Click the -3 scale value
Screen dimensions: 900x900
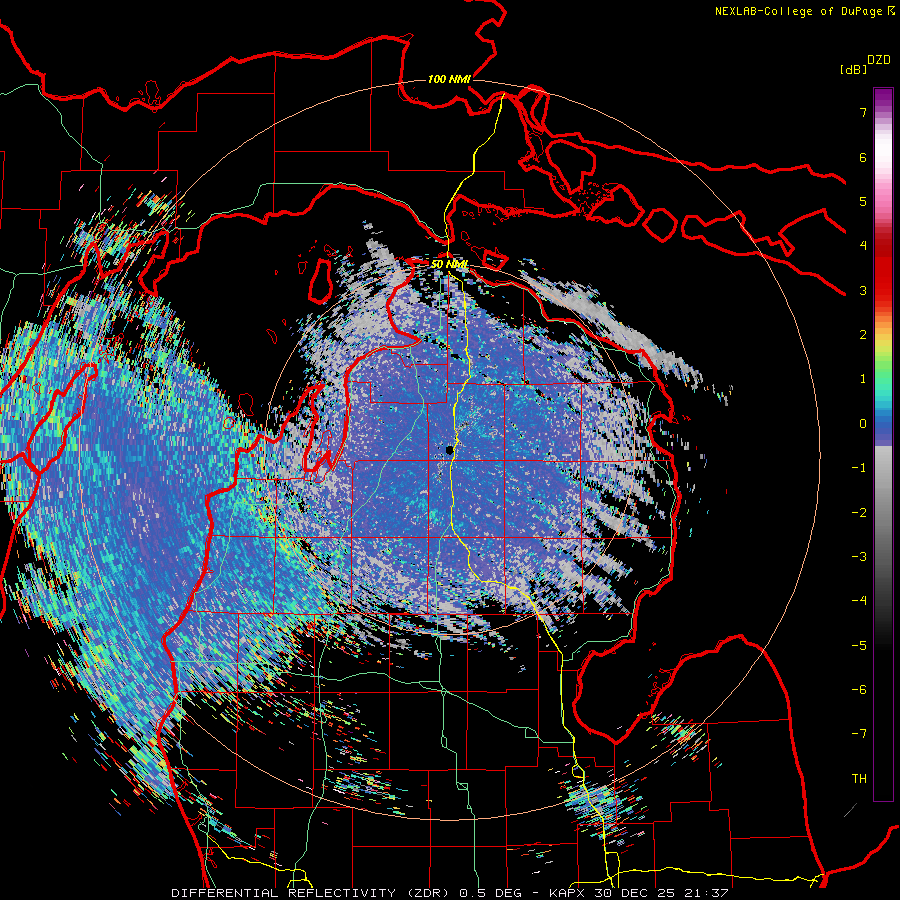pyautogui.click(x=859, y=557)
